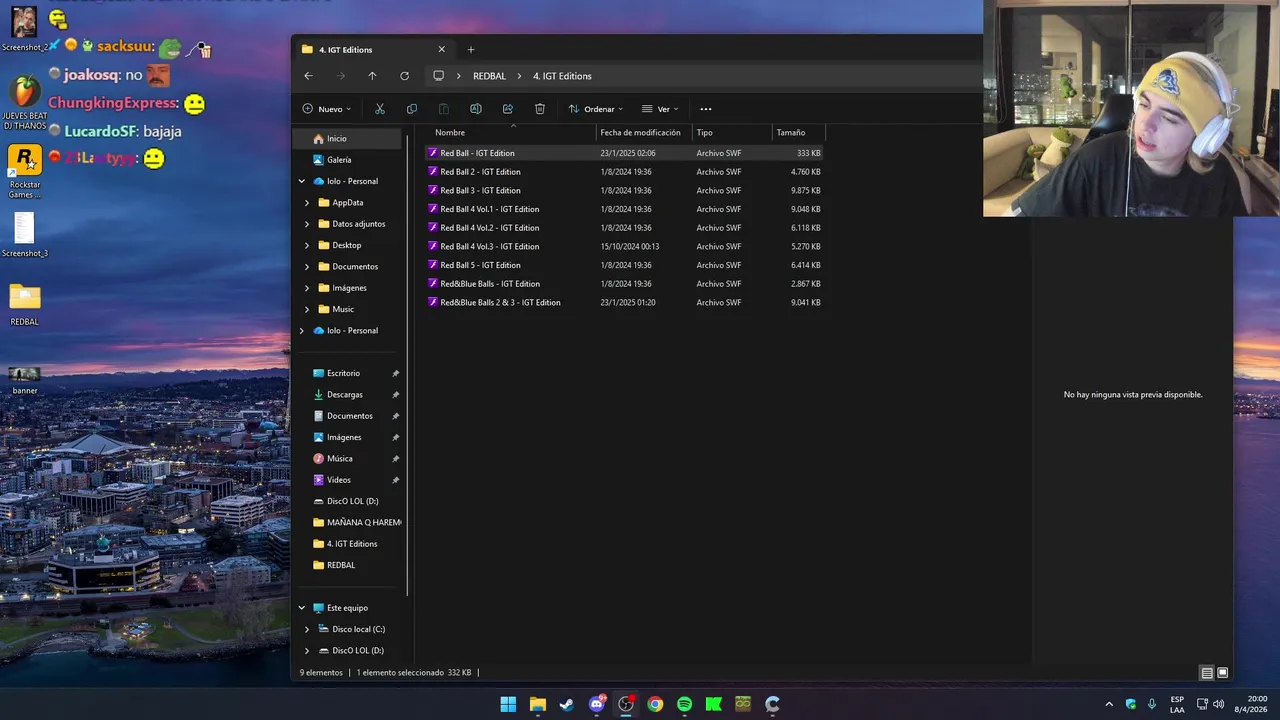Switch to details view icon in status bar
Image resolution: width=1280 pixels, height=720 pixels.
click(1207, 673)
